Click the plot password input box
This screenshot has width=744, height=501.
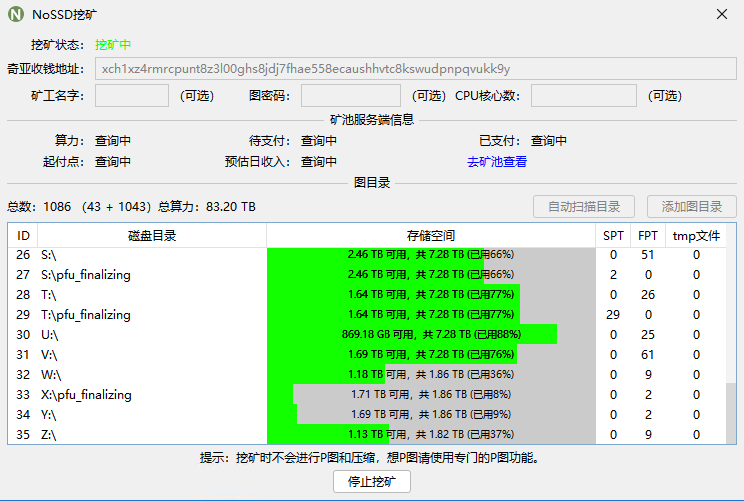(350, 96)
